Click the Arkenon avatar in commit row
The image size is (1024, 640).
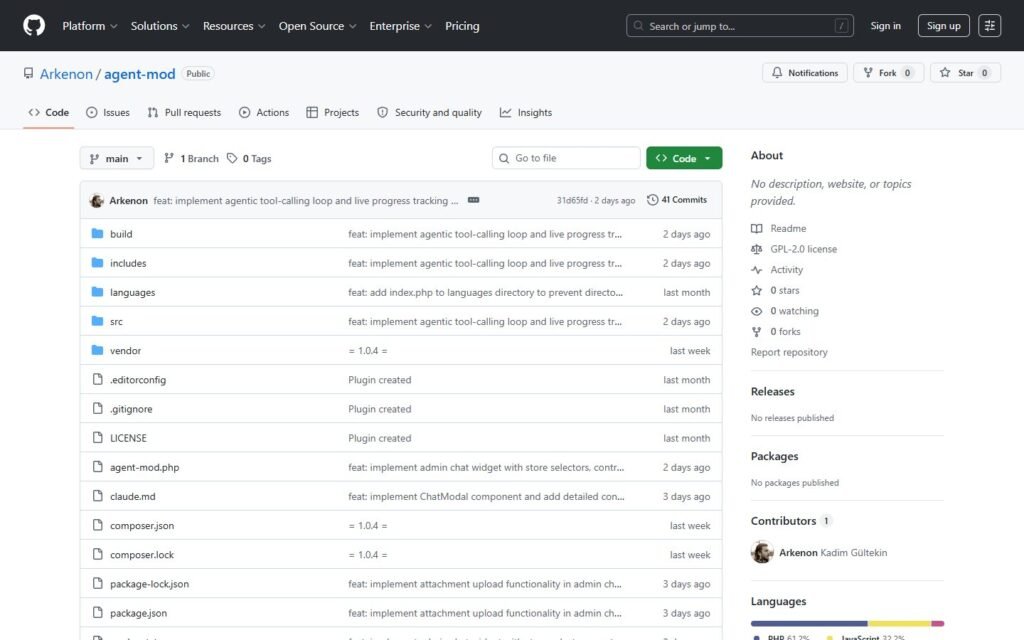(x=97, y=200)
